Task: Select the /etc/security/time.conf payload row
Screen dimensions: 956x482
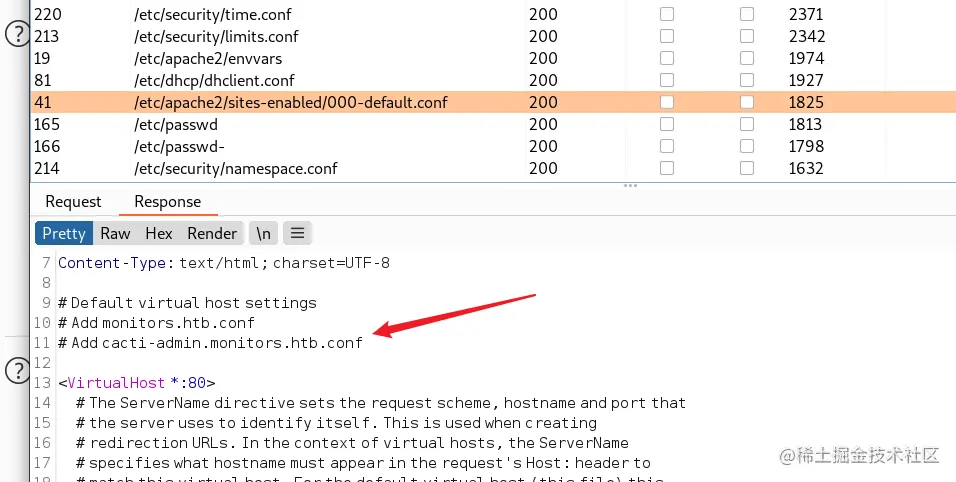Action: [493, 14]
